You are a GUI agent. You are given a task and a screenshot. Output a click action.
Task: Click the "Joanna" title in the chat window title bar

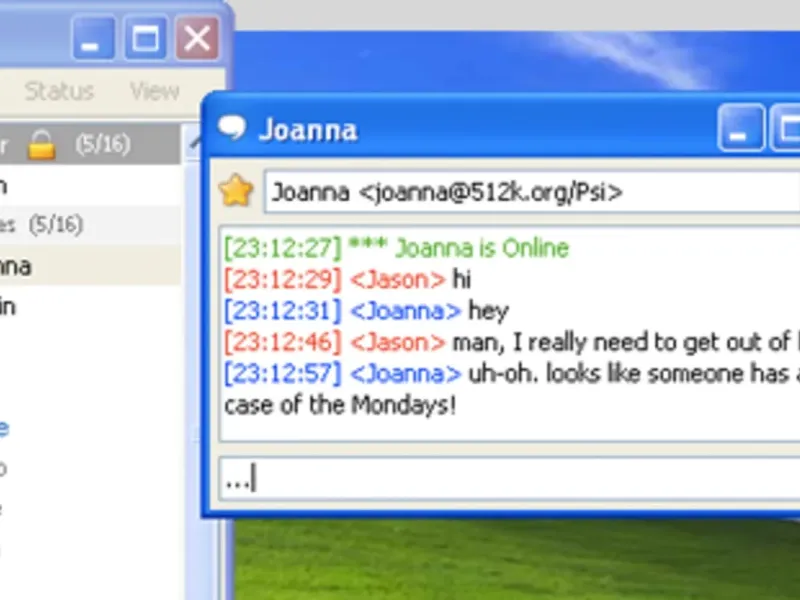308,130
